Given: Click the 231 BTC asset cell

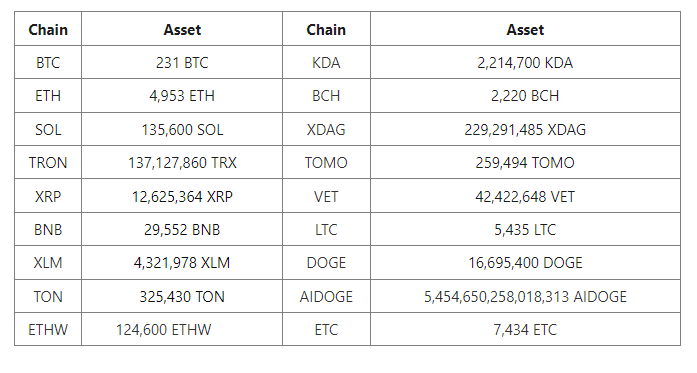Looking at the screenshot, I should [182, 62].
